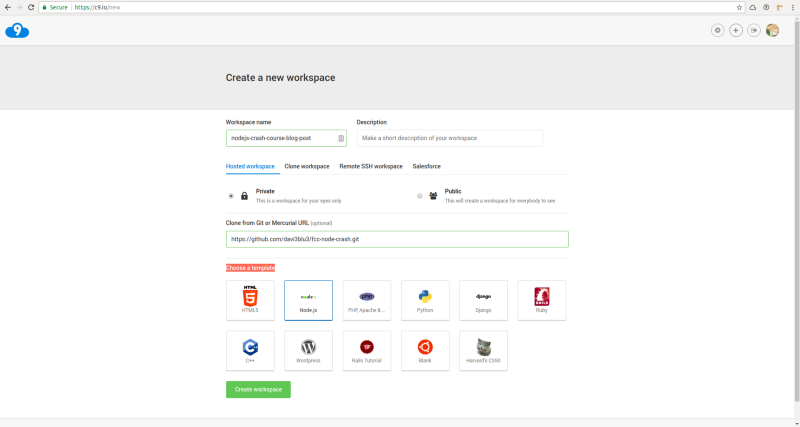The height and width of the screenshot is (427, 800).
Task: Click the Workspace name input
Action: [286, 138]
